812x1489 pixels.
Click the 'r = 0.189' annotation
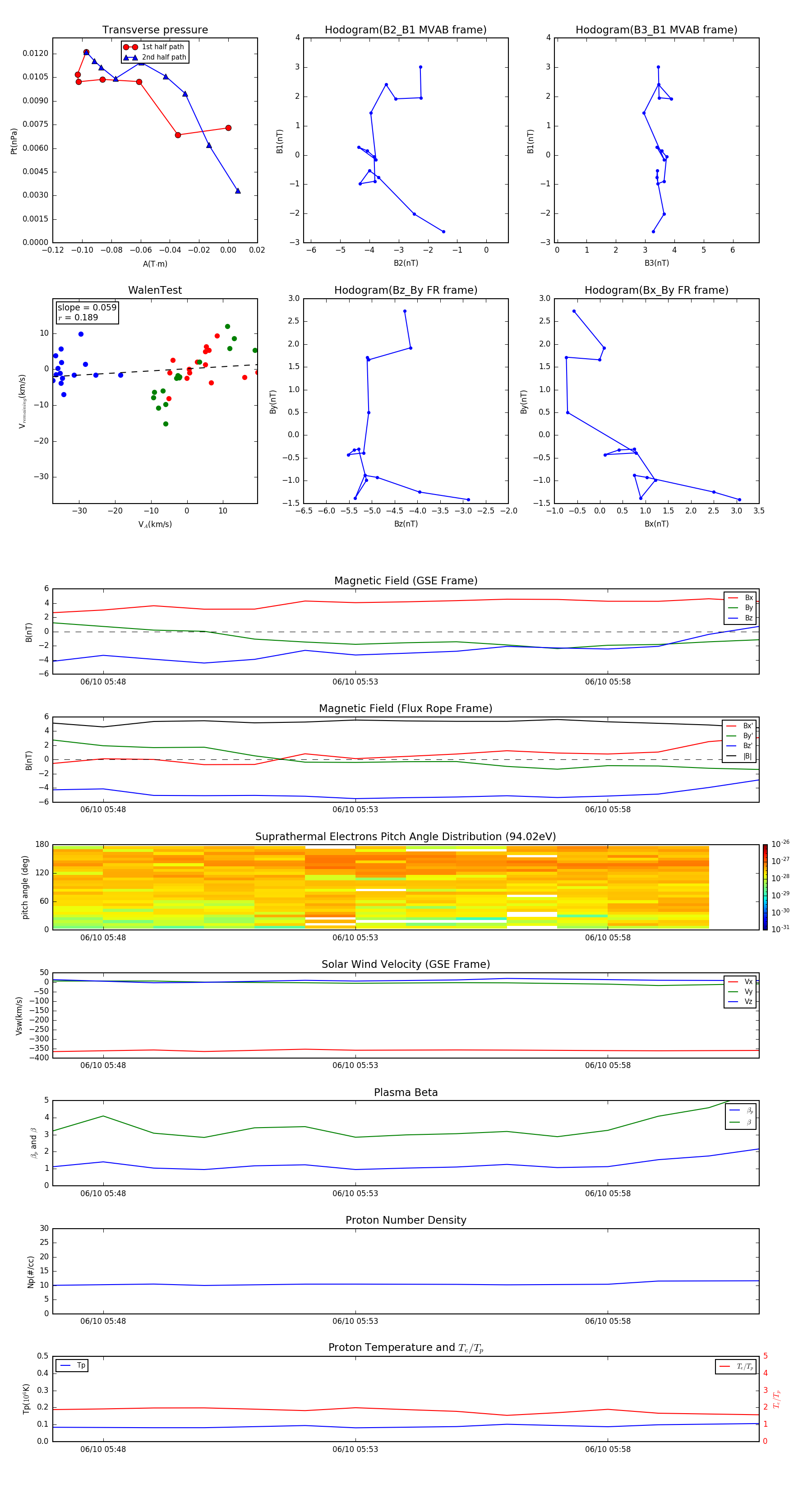coord(78,317)
